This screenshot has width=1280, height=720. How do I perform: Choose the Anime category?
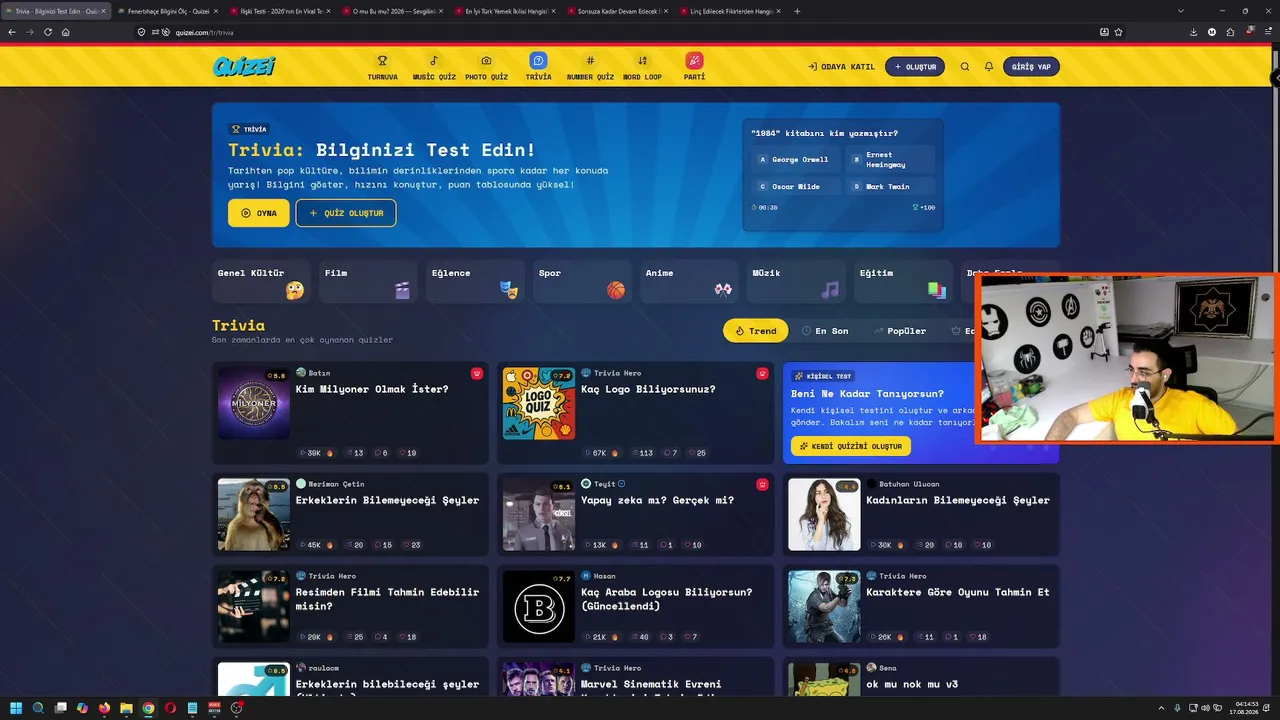click(x=690, y=282)
